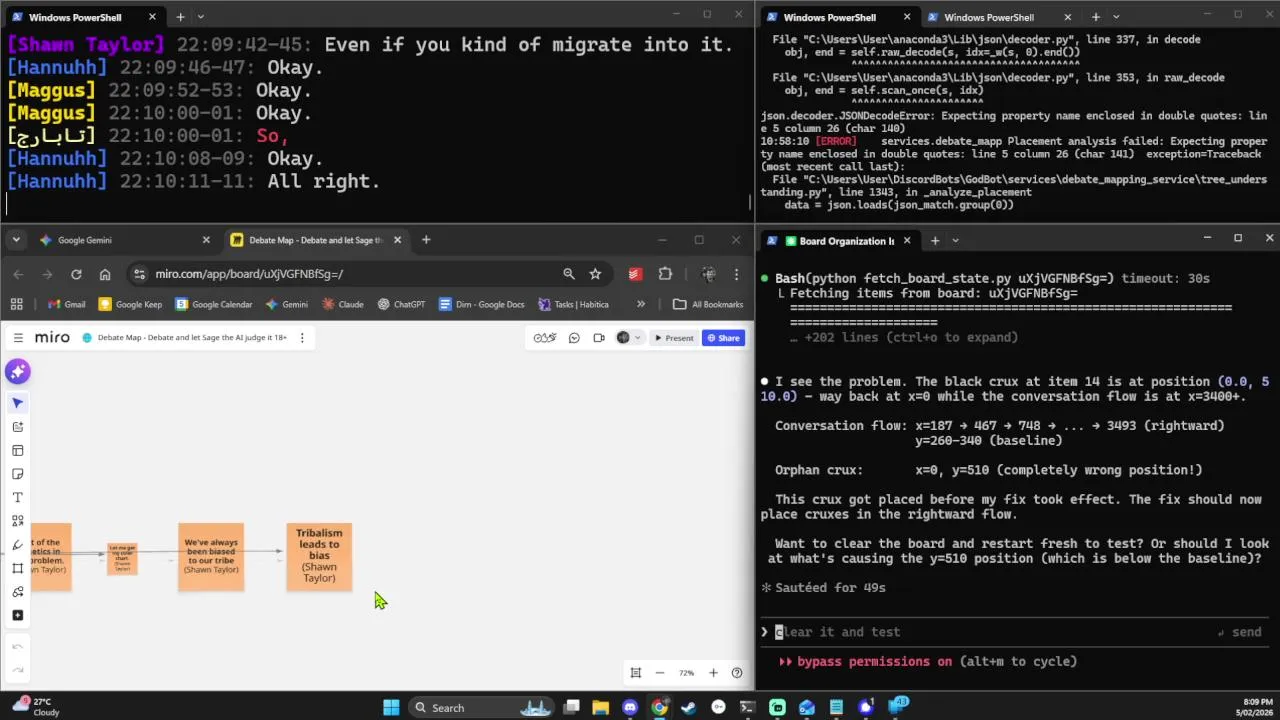1280x720 pixels.
Task: Open new-tab dropdown in right PowerShell window
Action: (1116, 17)
